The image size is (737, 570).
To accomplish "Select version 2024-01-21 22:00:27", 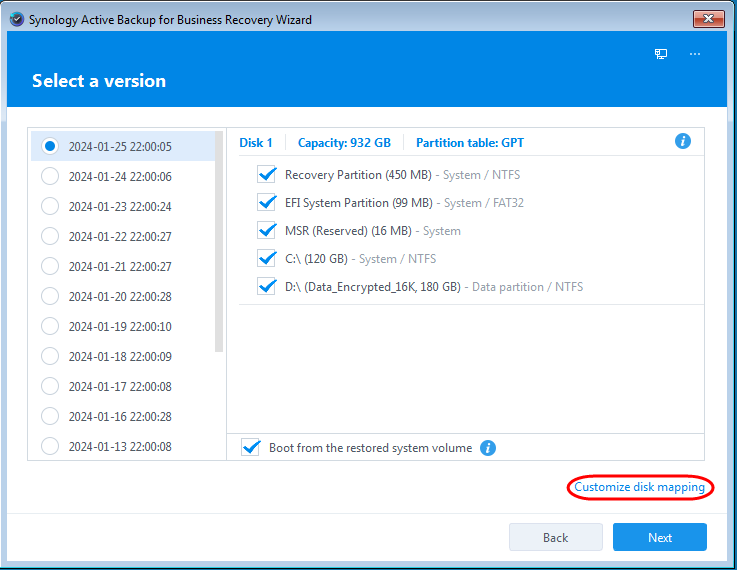I will click(x=50, y=266).
